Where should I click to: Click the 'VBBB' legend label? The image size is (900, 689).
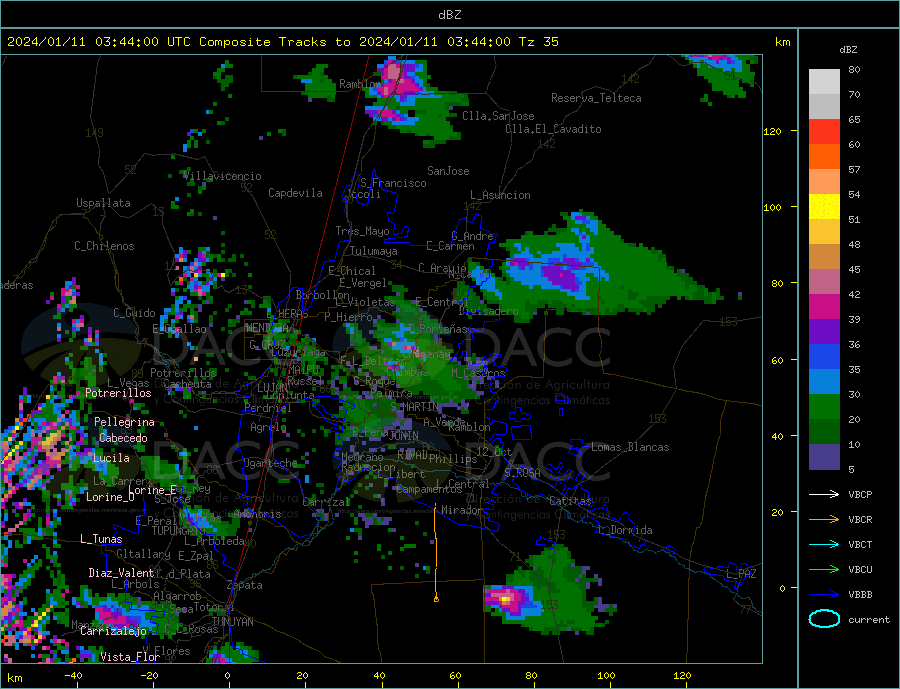pos(860,594)
